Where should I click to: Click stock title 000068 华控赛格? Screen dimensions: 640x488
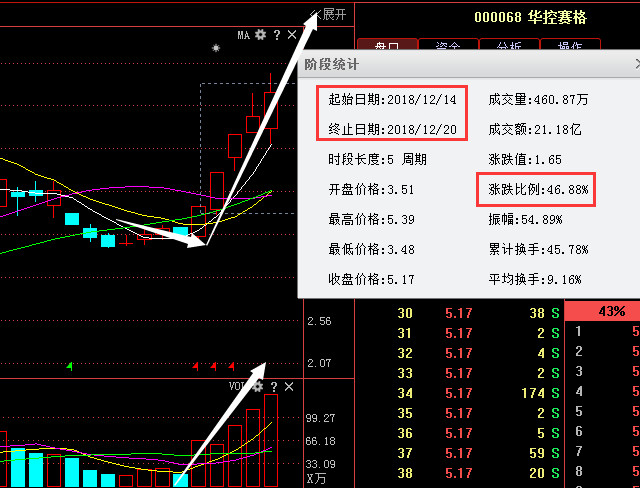530,17
